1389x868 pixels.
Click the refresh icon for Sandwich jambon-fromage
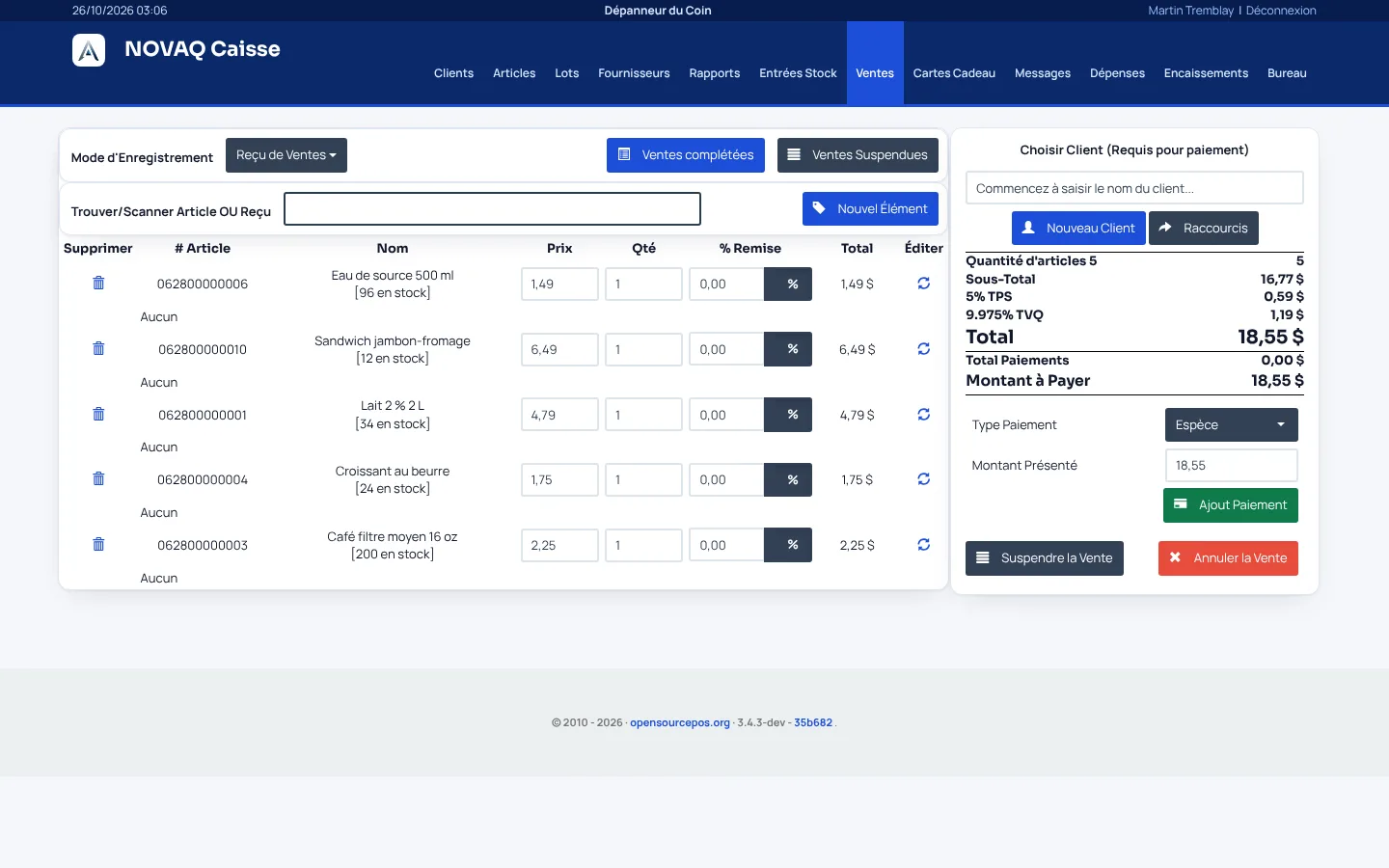click(924, 349)
